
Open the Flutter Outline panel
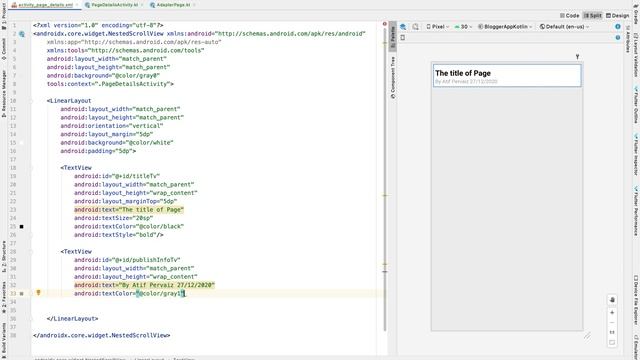(x=636, y=105)
